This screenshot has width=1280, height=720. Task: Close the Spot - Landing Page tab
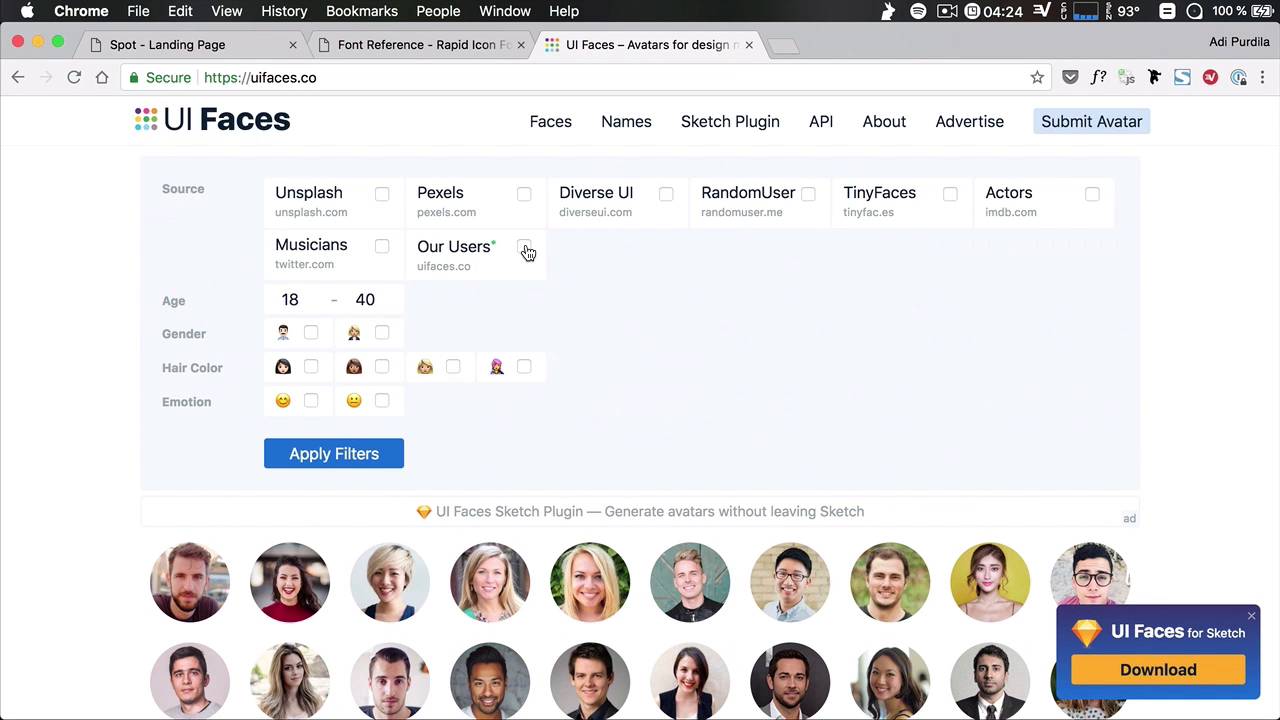click(293, 45)
